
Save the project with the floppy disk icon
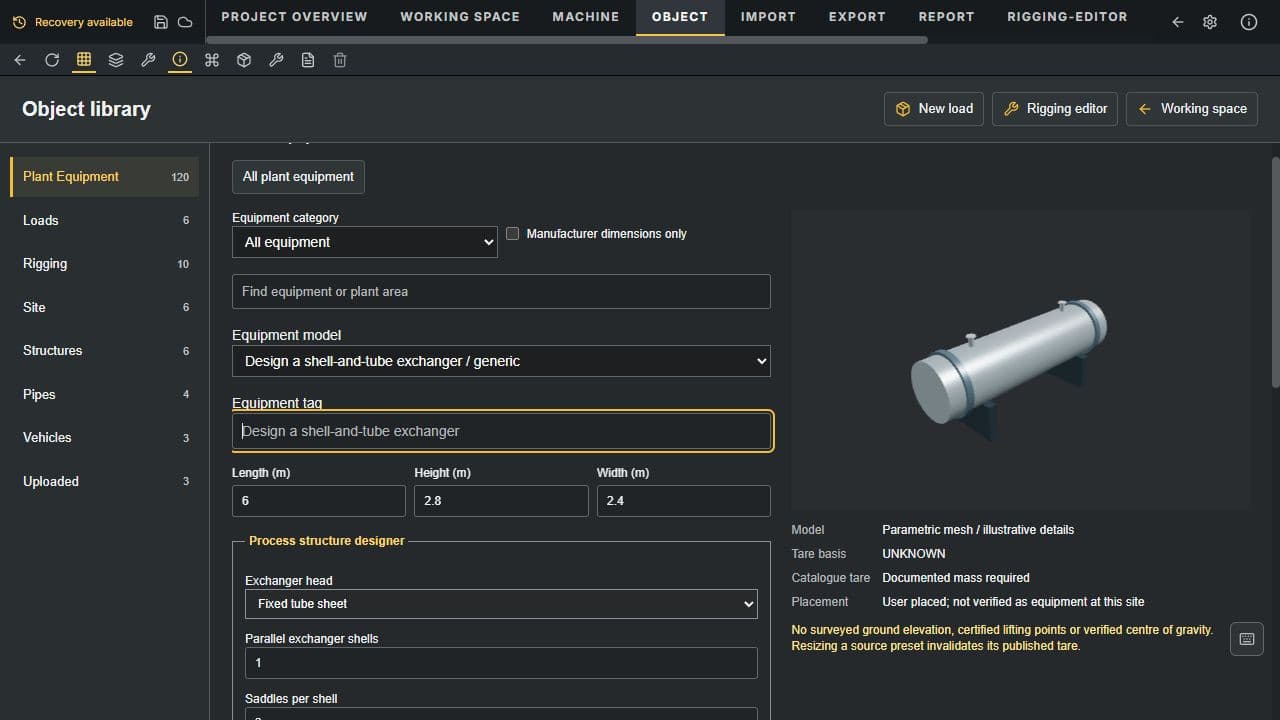(x=161, y=22)
